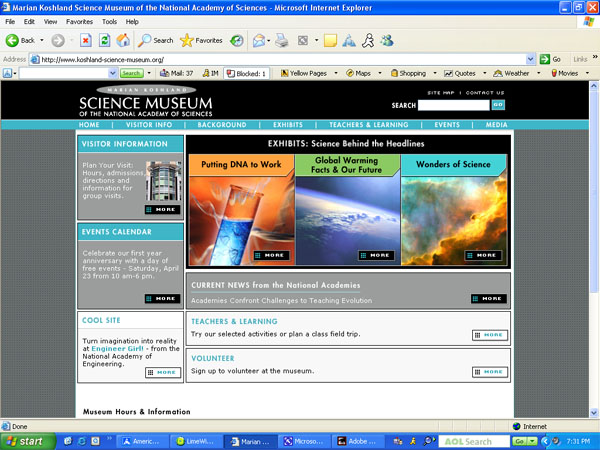Go to EXHIBITS in the site navigation

pyautogui.click(x=288, y=125)
